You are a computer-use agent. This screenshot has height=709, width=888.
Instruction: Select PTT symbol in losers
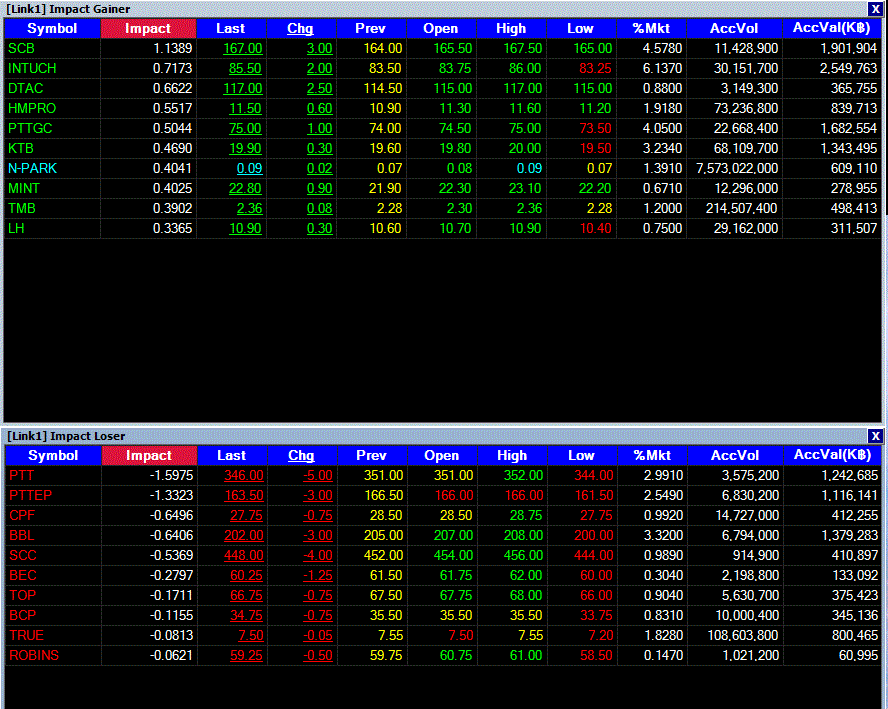point(22,476)
